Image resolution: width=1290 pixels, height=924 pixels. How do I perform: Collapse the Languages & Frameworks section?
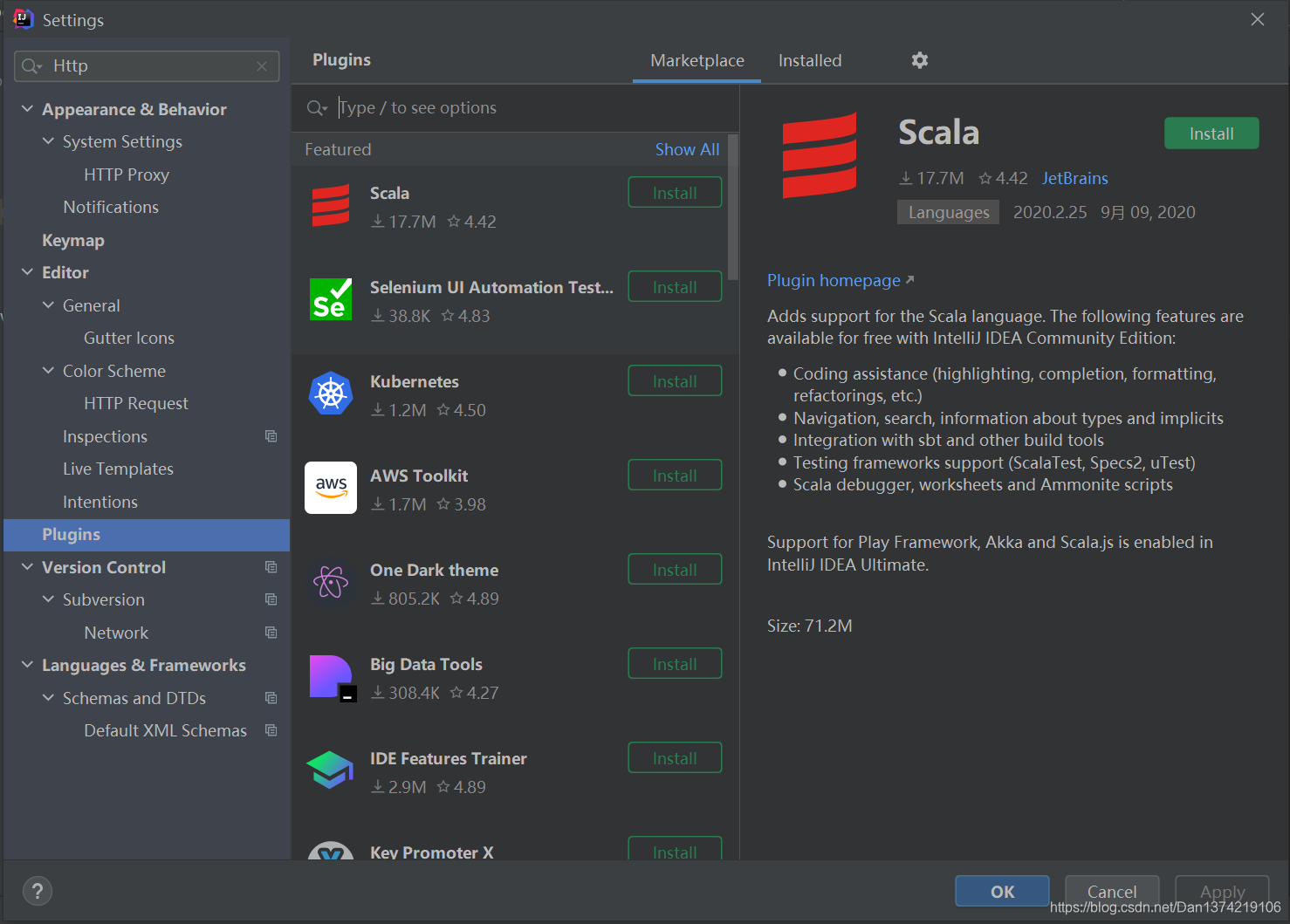point(27,665)
